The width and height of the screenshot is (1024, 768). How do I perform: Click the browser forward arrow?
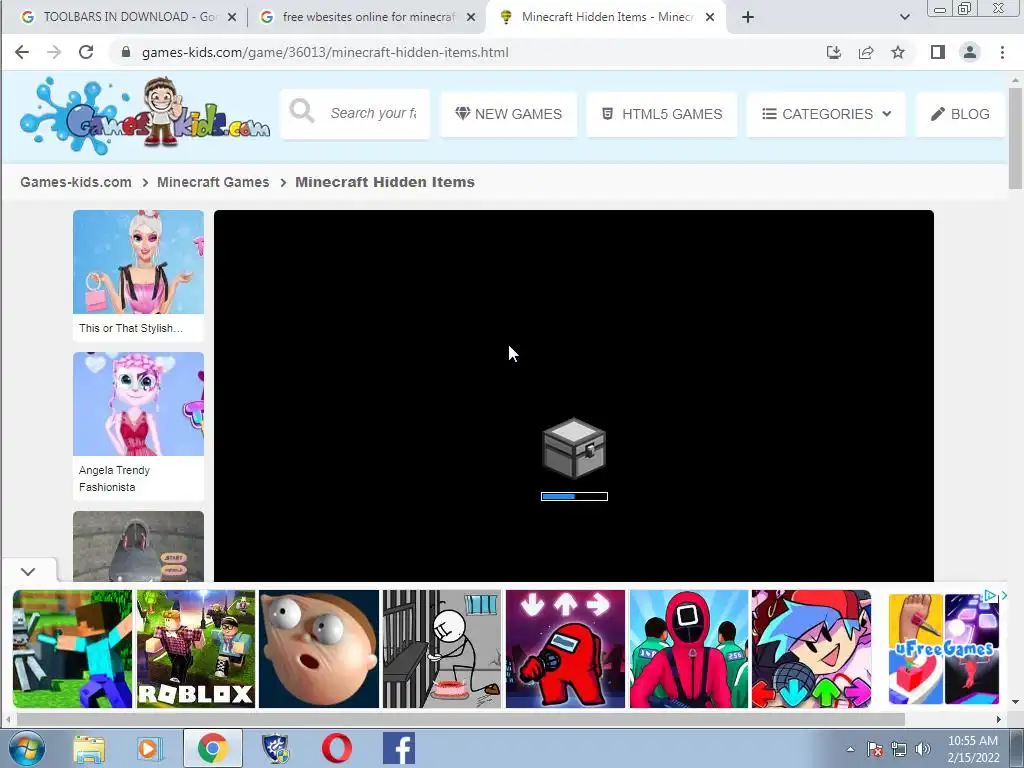click(x=54, y=52)
